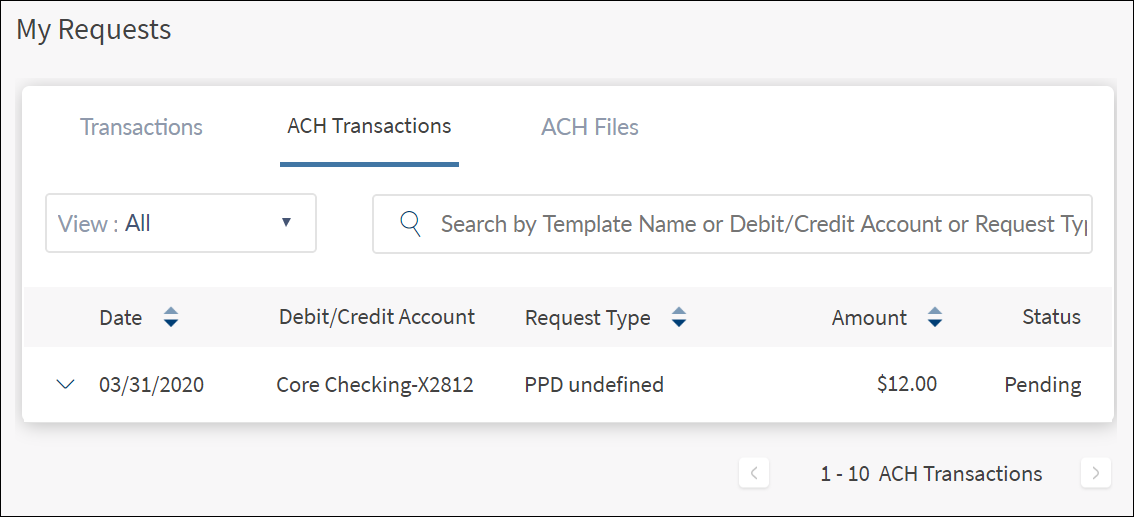
Task: Click into the template search field
Action: coord(760,223)
